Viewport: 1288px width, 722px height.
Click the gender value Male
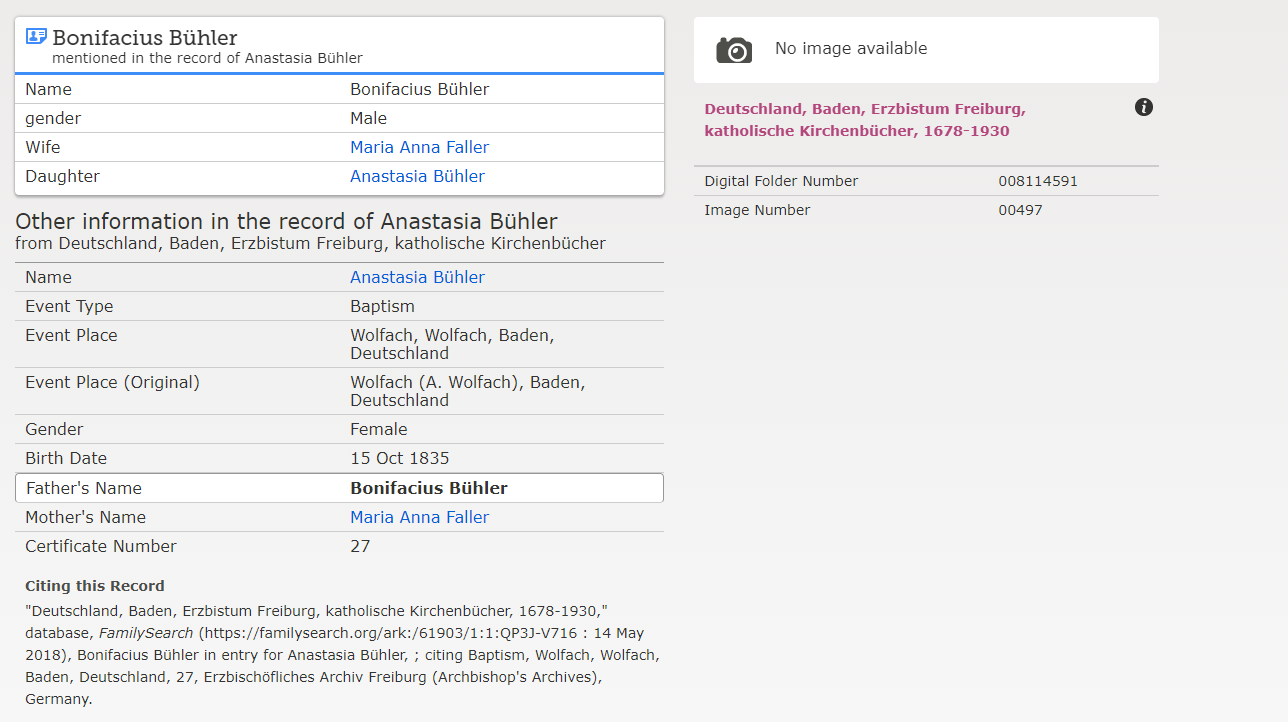tap(368, 118)
